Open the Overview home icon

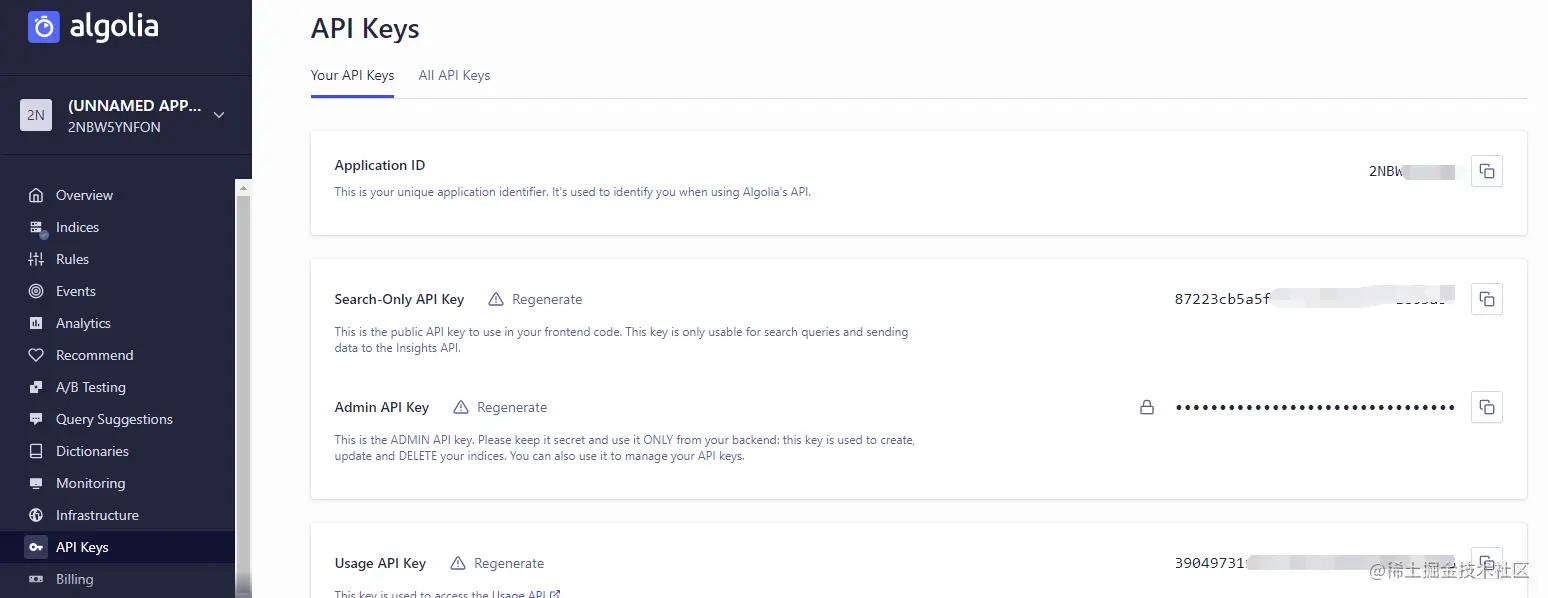pyautogui.click(x=36, y=195)
